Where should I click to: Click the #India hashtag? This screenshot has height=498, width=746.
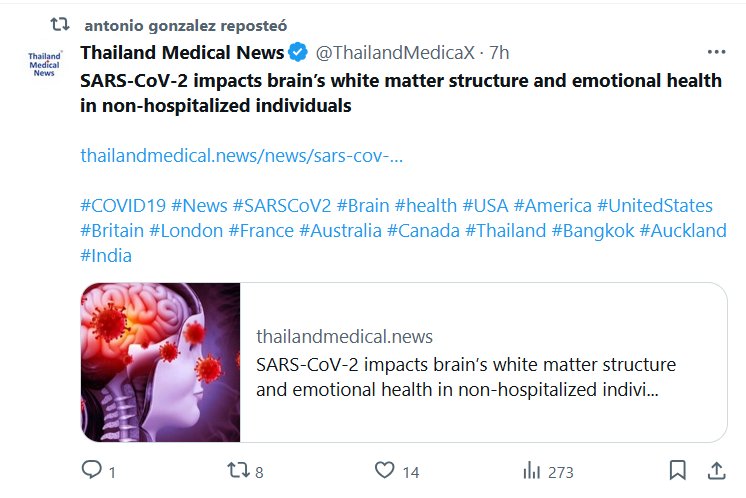pos(106,256)
